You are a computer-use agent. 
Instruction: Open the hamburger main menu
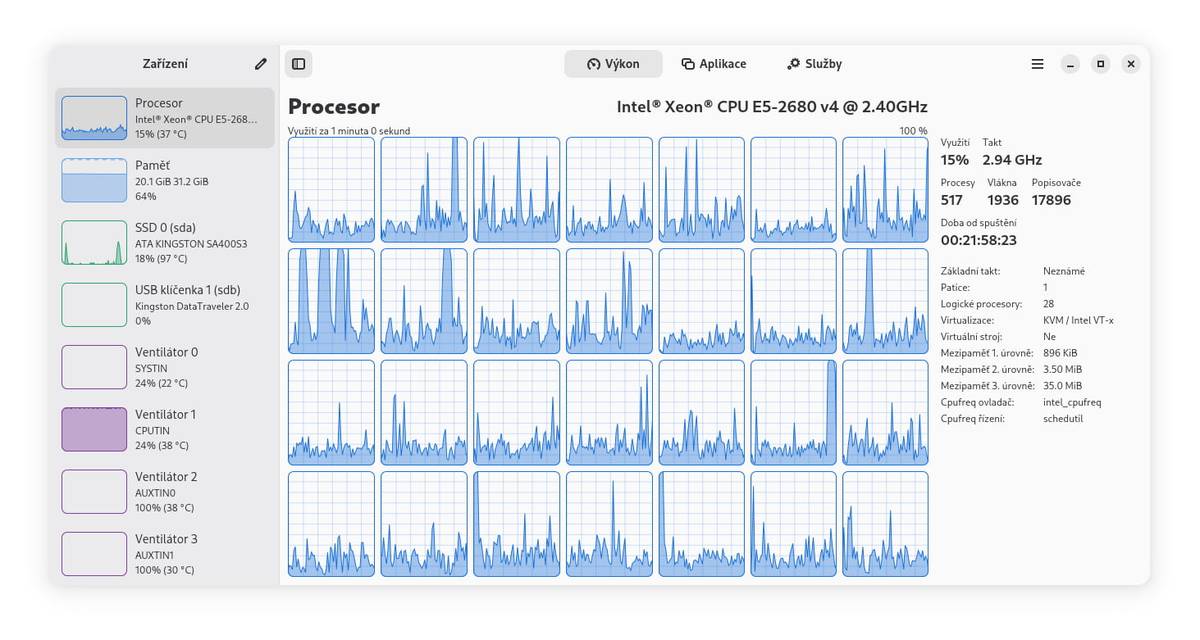point(1037,64)
